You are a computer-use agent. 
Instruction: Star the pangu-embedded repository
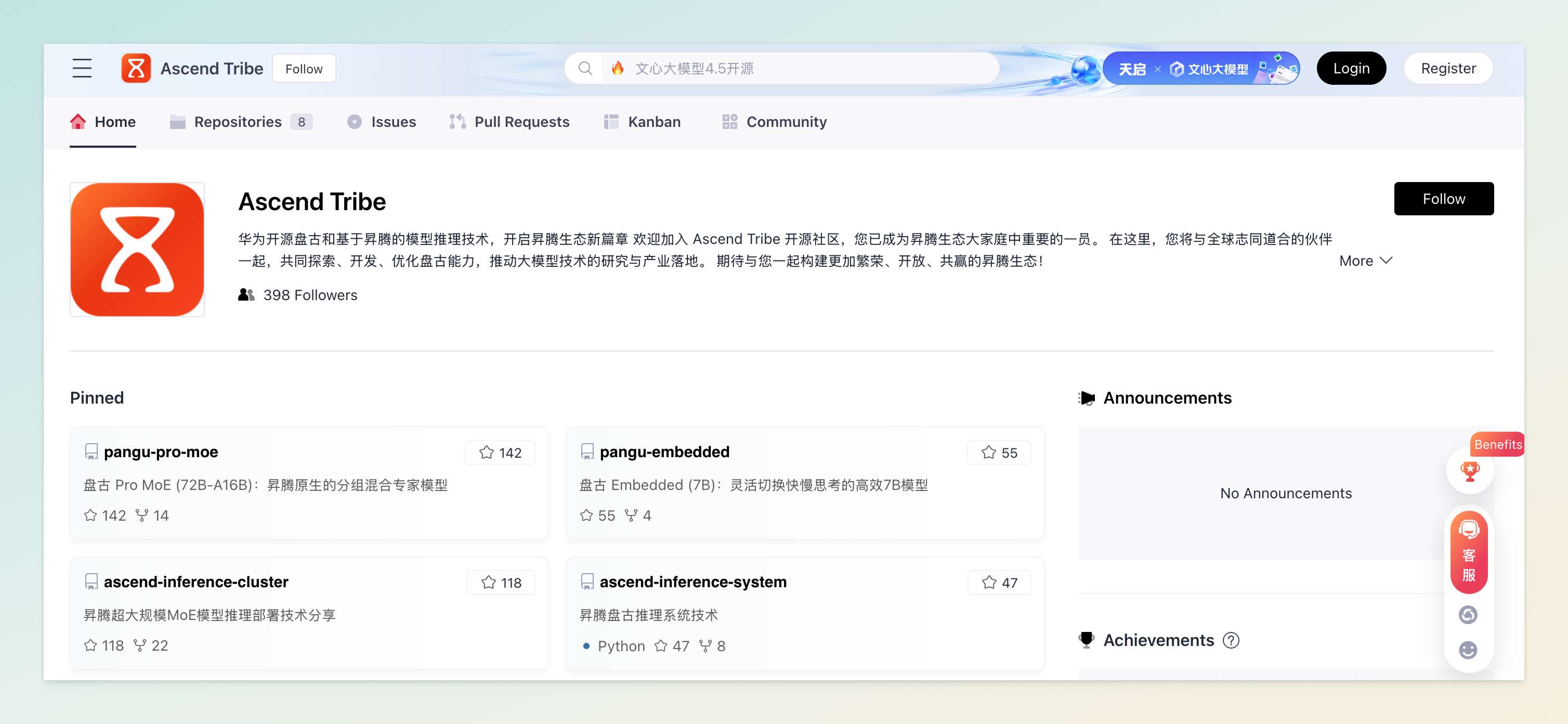point(999,452)
